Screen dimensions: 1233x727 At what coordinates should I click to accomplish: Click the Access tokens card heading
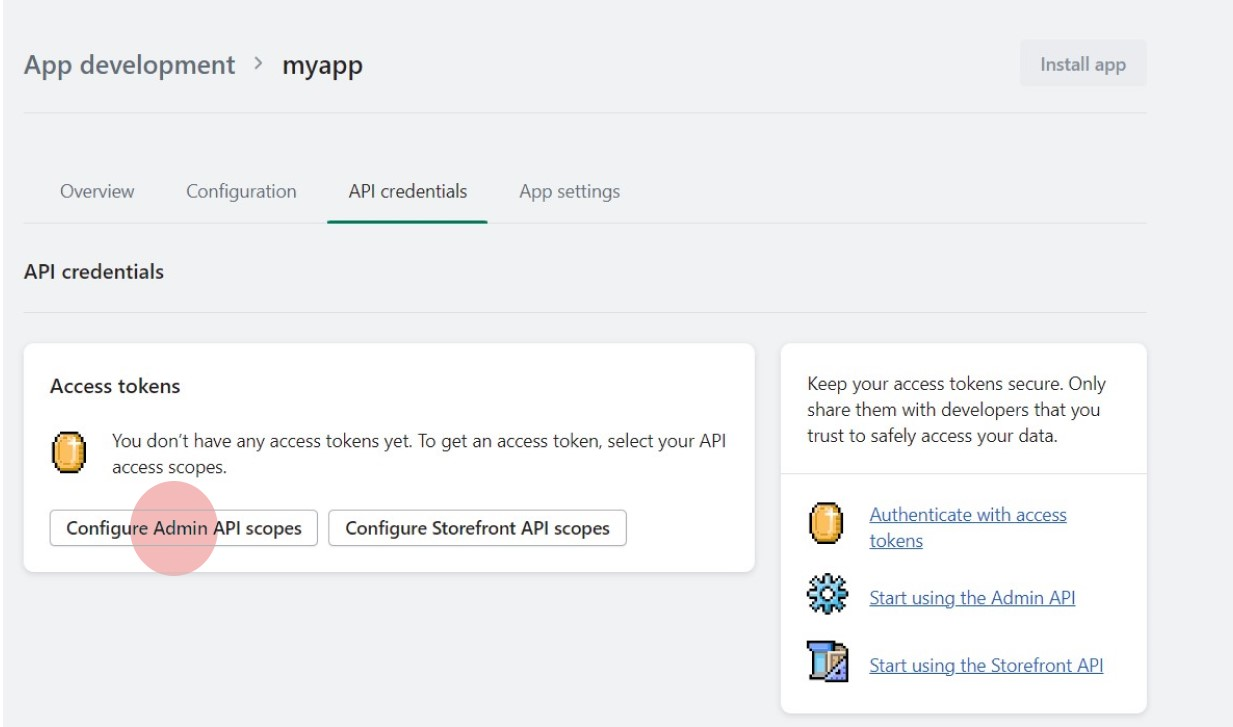[115, 386]
